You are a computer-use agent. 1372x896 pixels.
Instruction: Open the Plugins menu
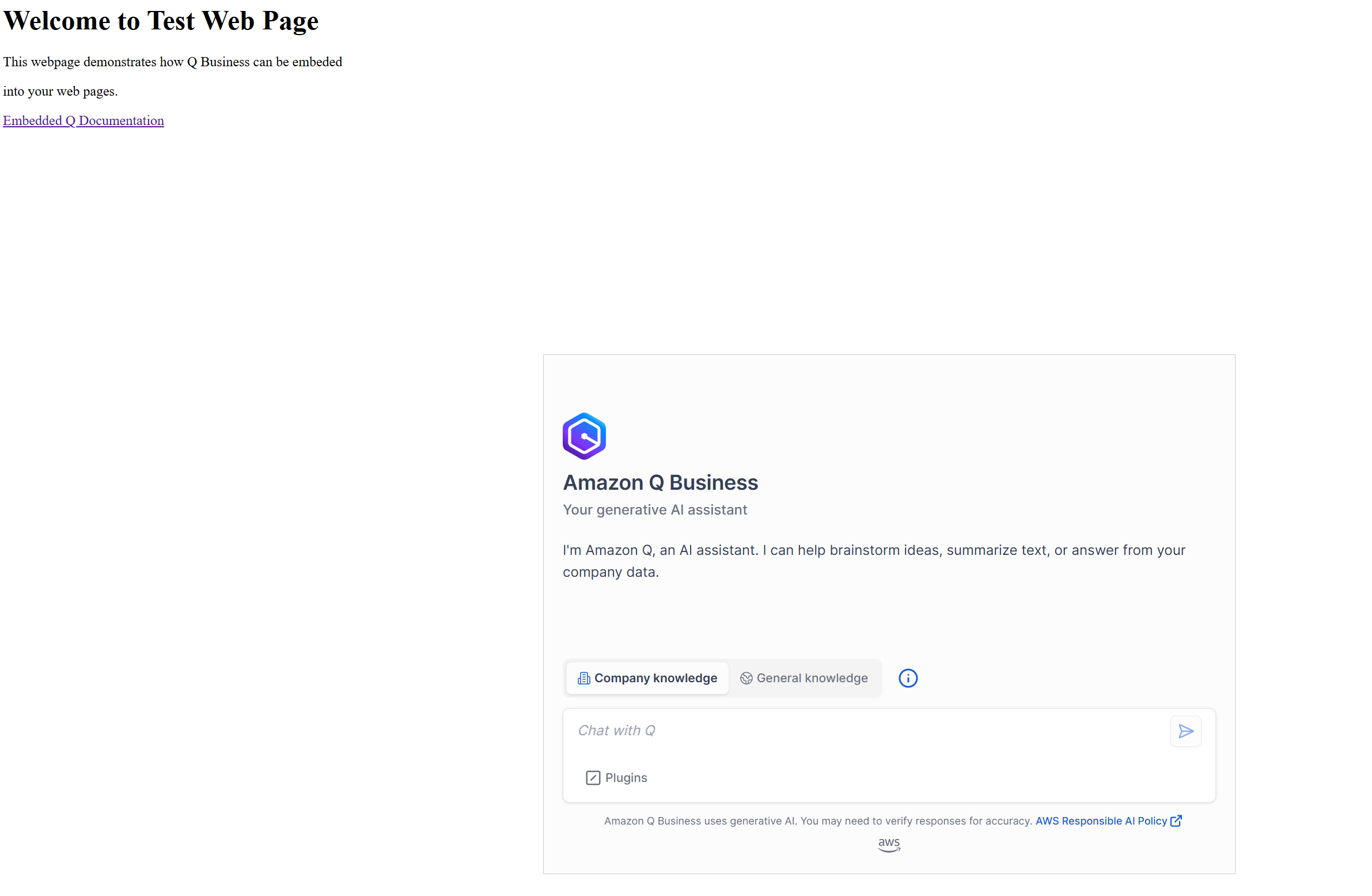tap(626, 778)
